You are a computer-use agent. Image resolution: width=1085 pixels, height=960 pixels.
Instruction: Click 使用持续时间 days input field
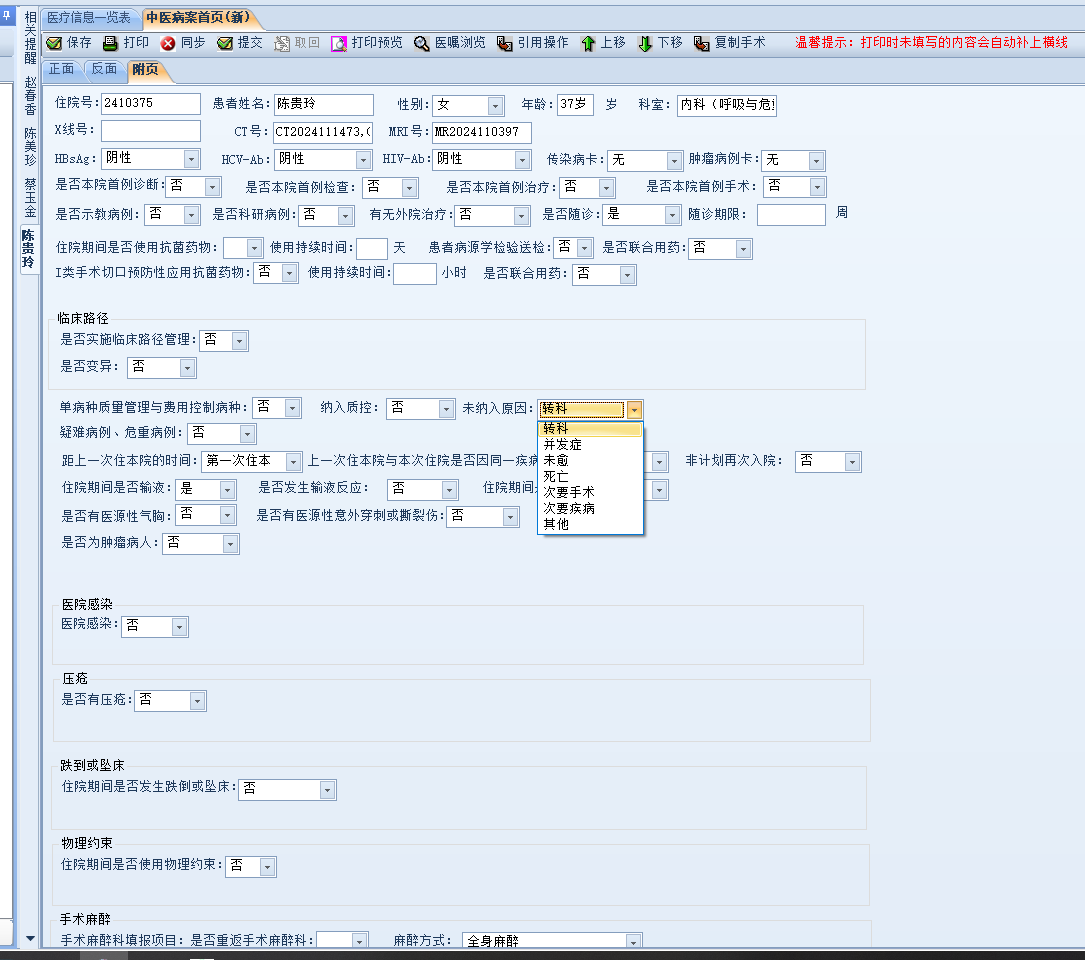click(372, 248)
